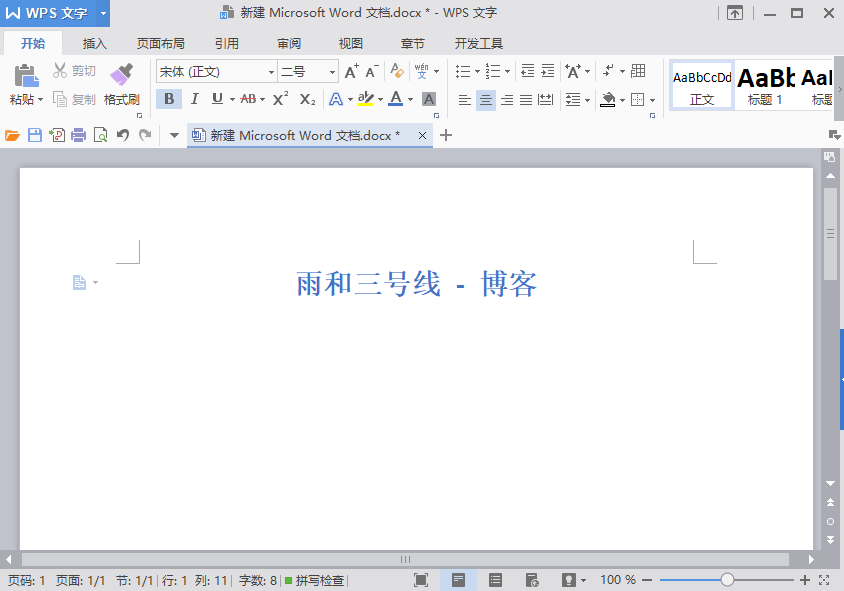The image size is (844, 591).
Task: Toggle page layout view in status bar
Action: click(458, 580)
